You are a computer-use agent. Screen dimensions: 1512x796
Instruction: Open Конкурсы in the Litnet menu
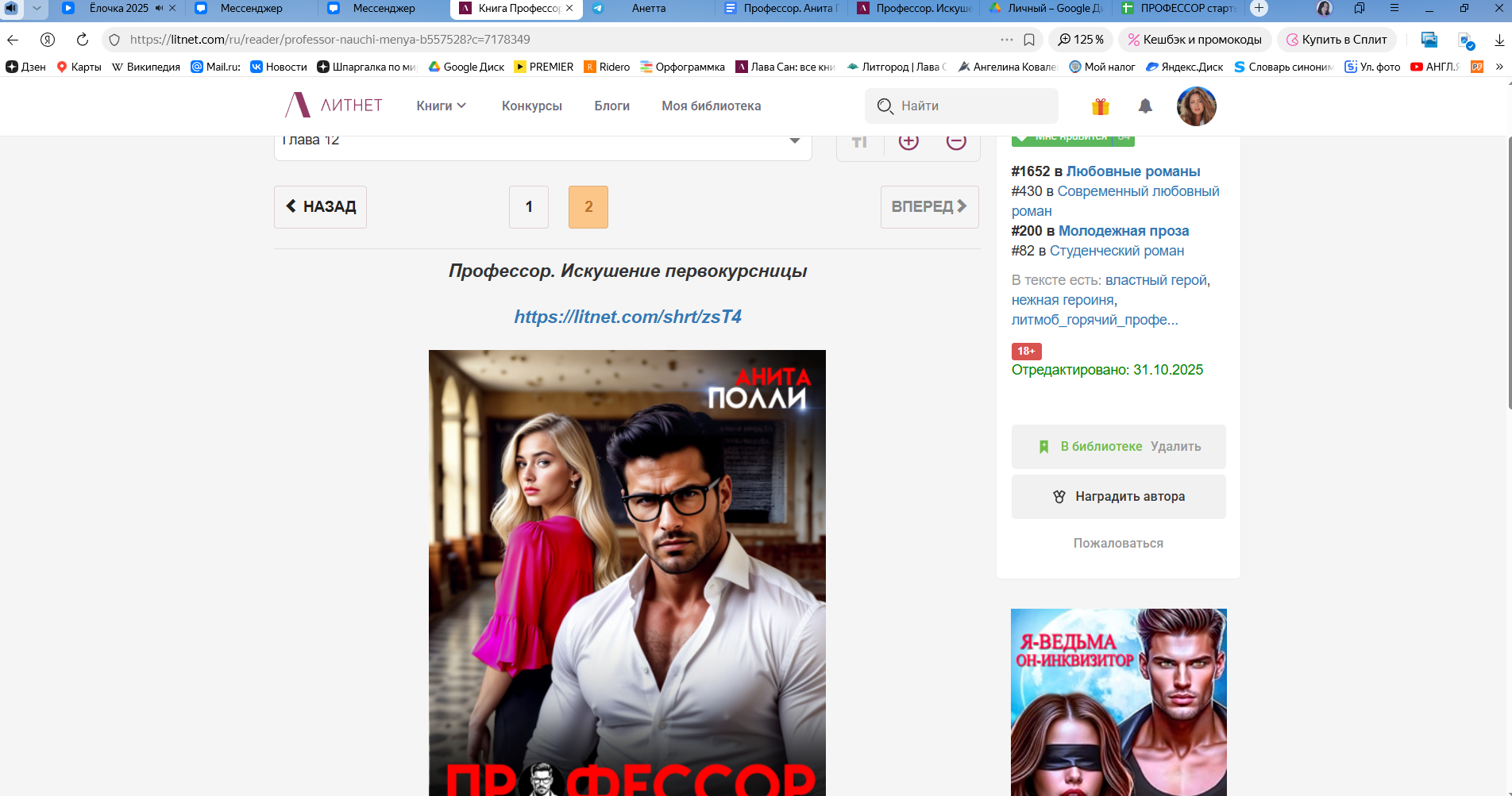[x=532, y=106]
